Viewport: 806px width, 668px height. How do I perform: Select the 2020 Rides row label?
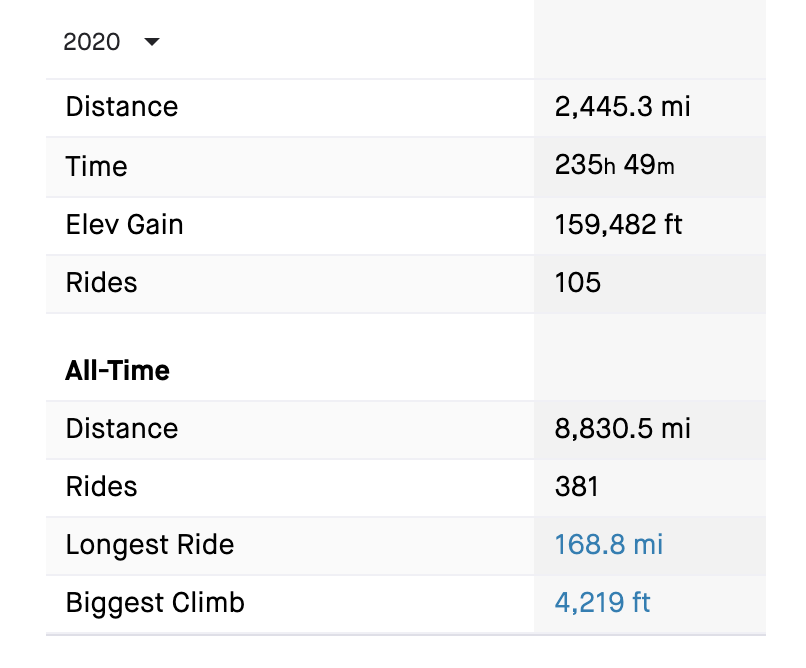click(102, 283)
